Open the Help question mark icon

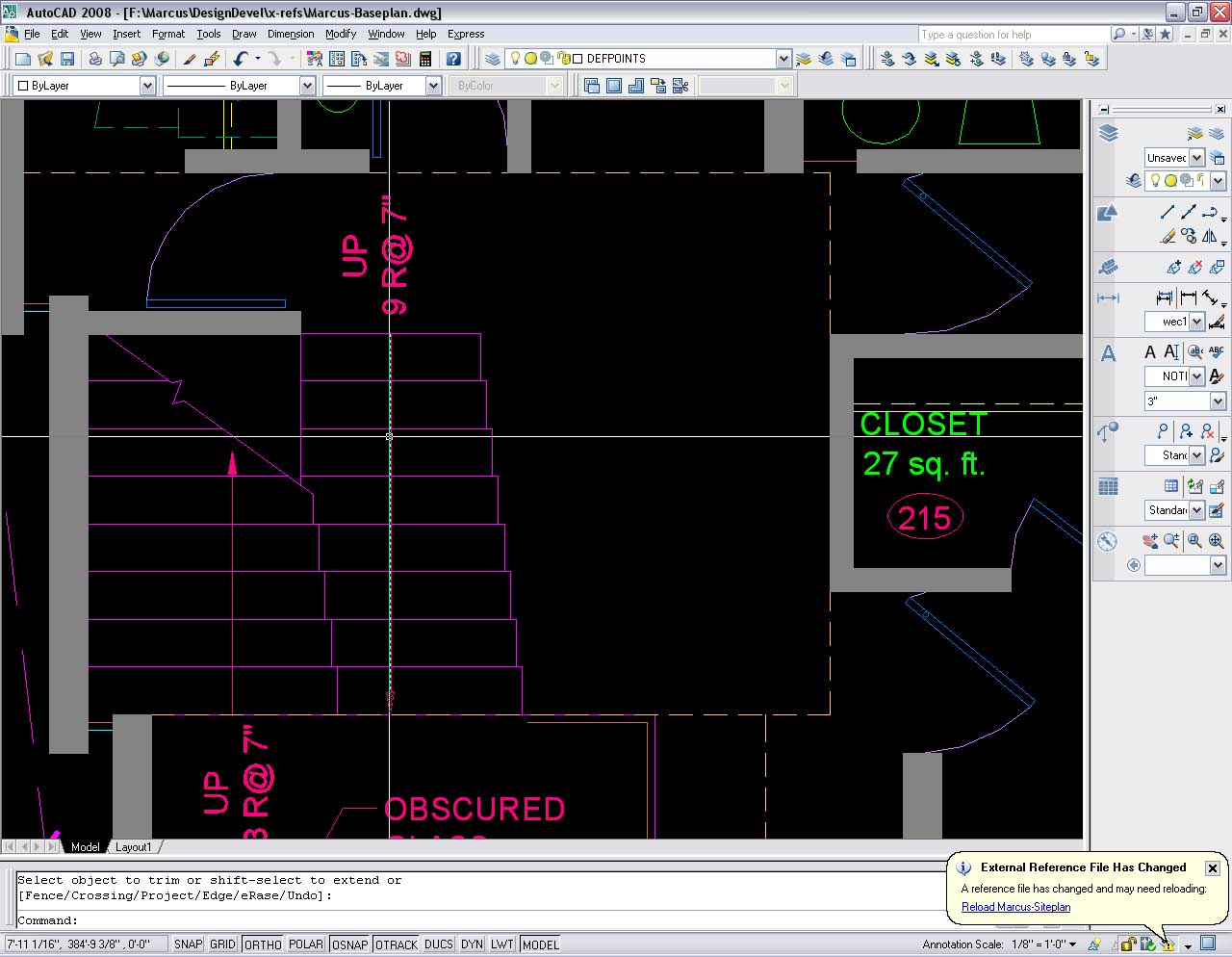(x=453, y=59)
